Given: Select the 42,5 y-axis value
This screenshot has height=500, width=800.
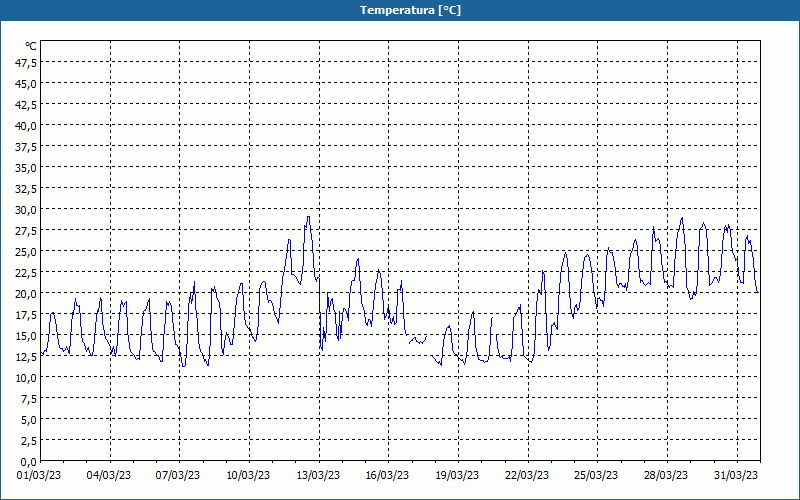Looking at the screenshot, I should [x=27, y=105].
